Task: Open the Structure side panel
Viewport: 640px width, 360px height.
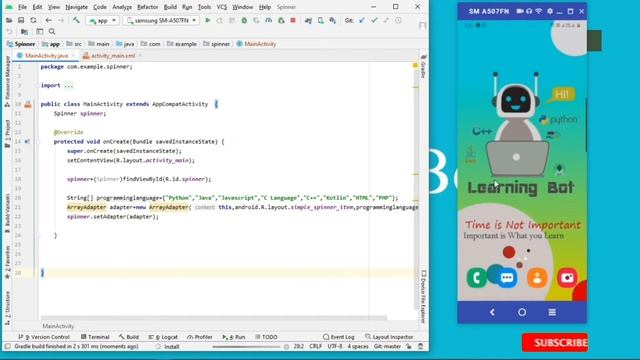Action: (7, 308)
